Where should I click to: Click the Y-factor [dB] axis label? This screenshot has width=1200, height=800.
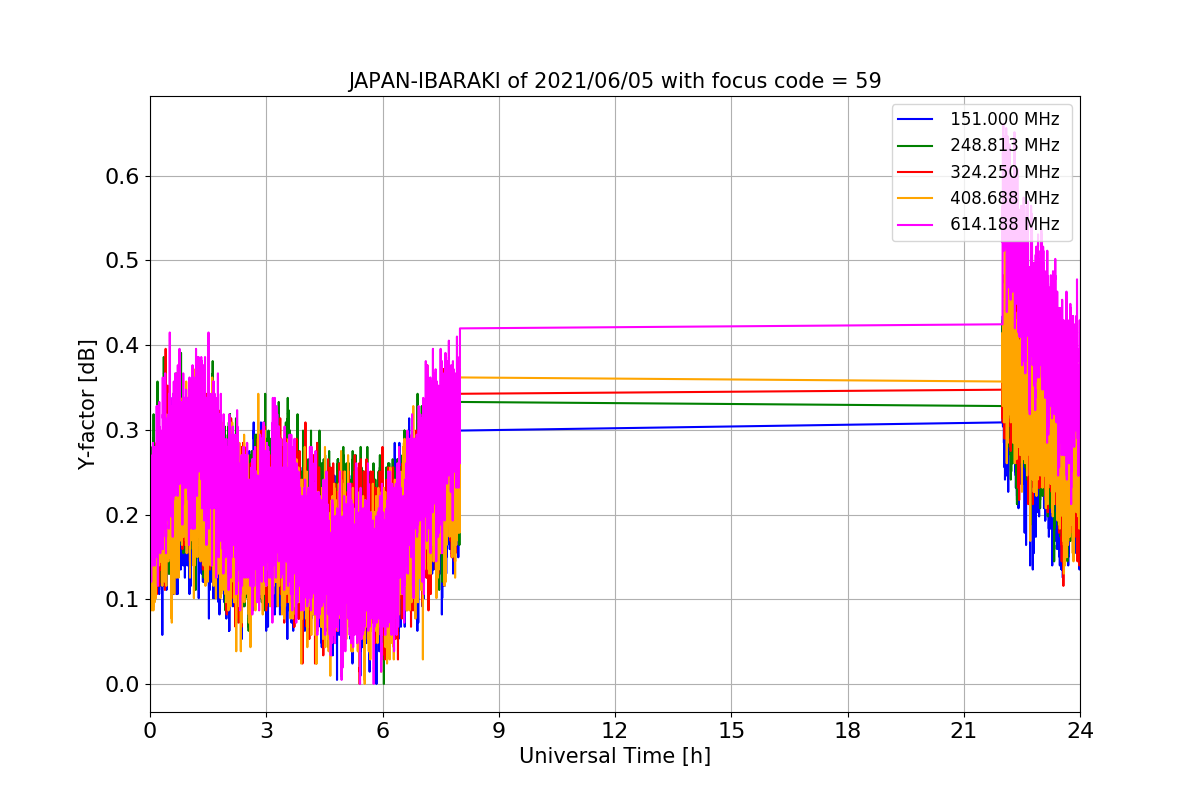pyautogui.click(x=87, y=404)
